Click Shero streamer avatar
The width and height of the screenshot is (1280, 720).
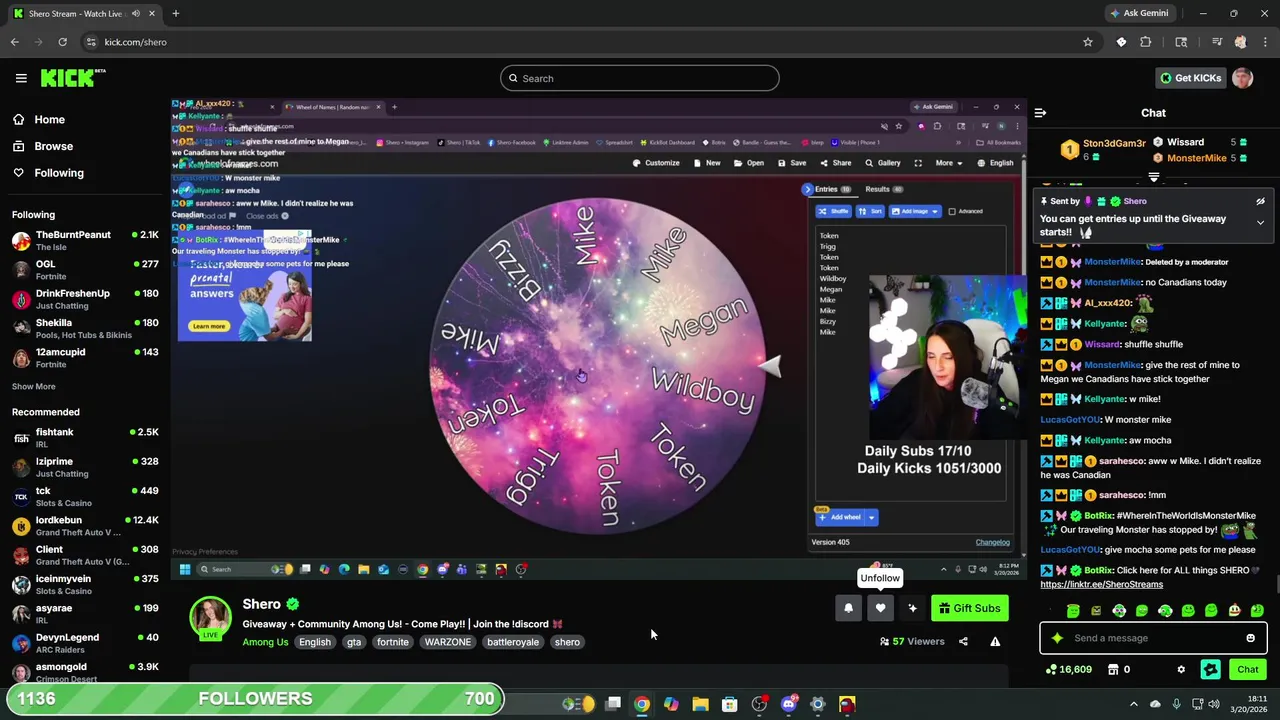211,619
